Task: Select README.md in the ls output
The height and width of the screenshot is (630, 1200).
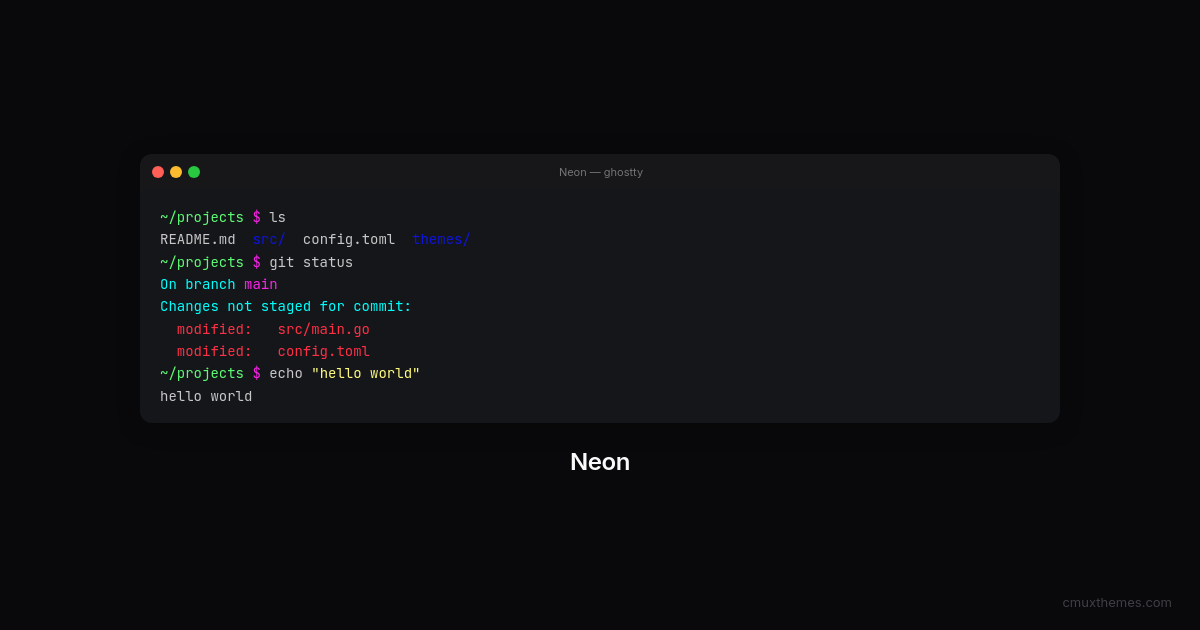Action: (x=198, y=240)
